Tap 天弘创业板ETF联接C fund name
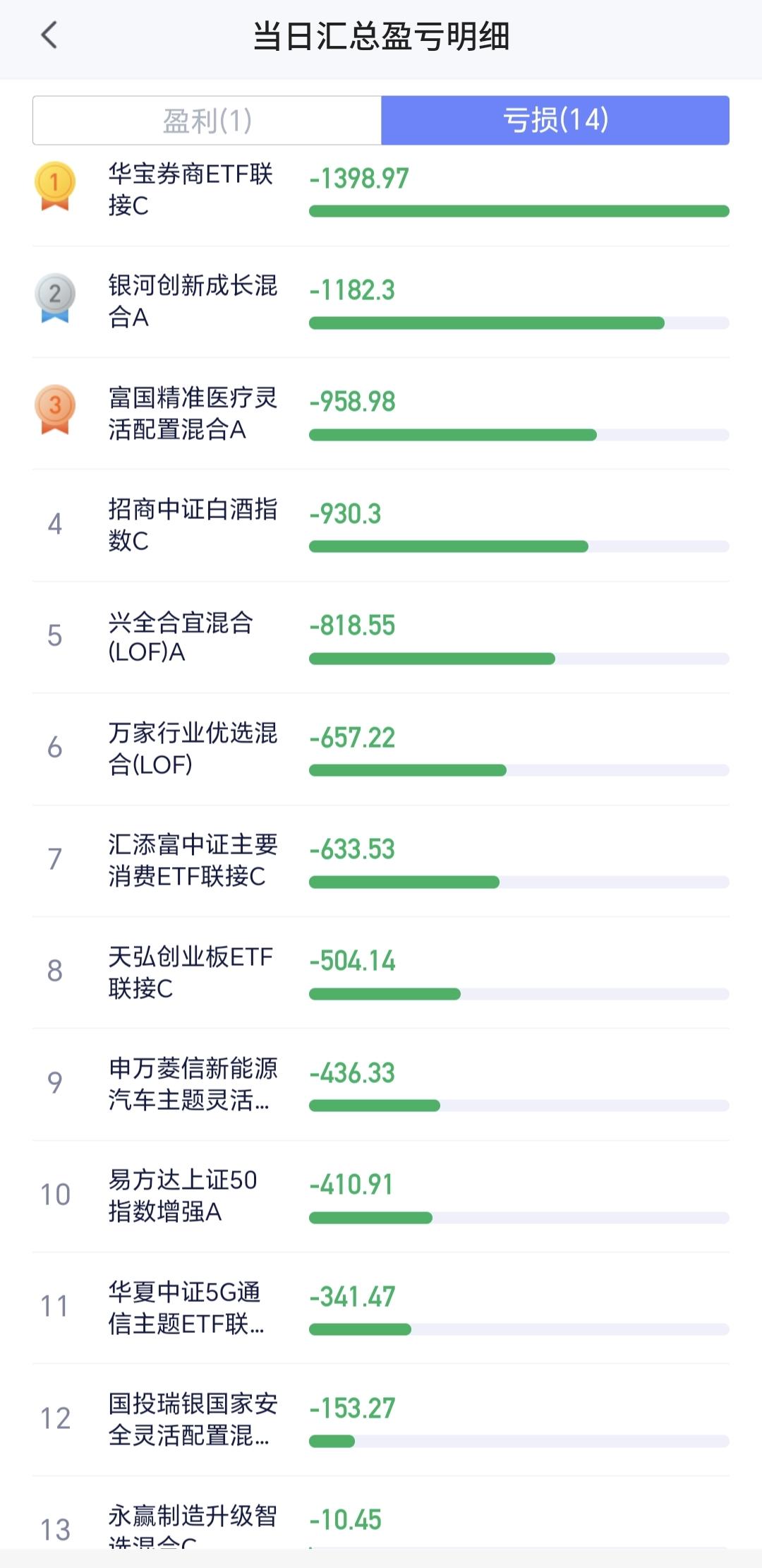This screenshot has height=1568, width=762. [190, 971]
